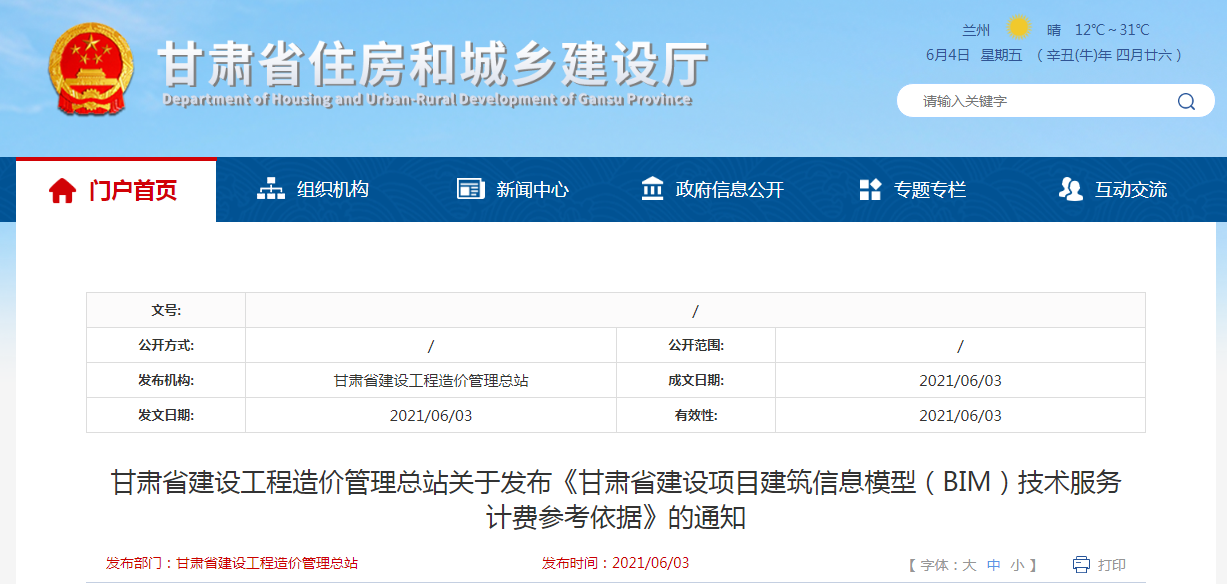1227x584 pixels.
Task: Click the 公开范围 label cell
Action: (696, 345)
